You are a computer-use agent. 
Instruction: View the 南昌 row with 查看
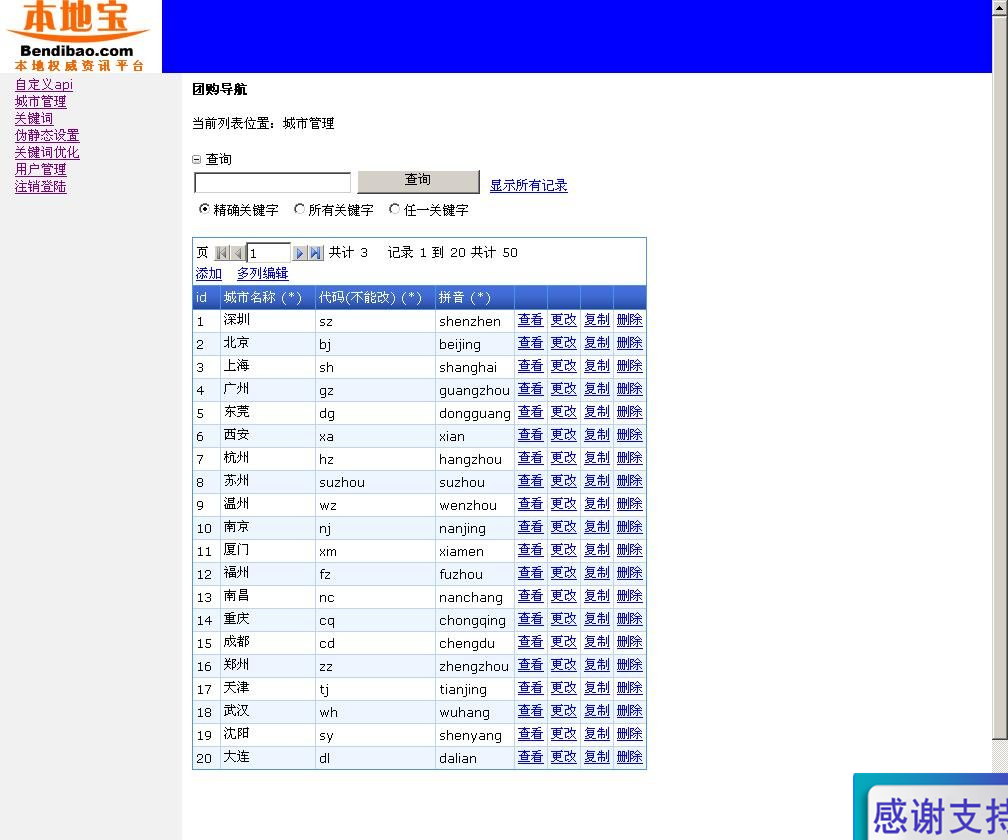(530, 596)
